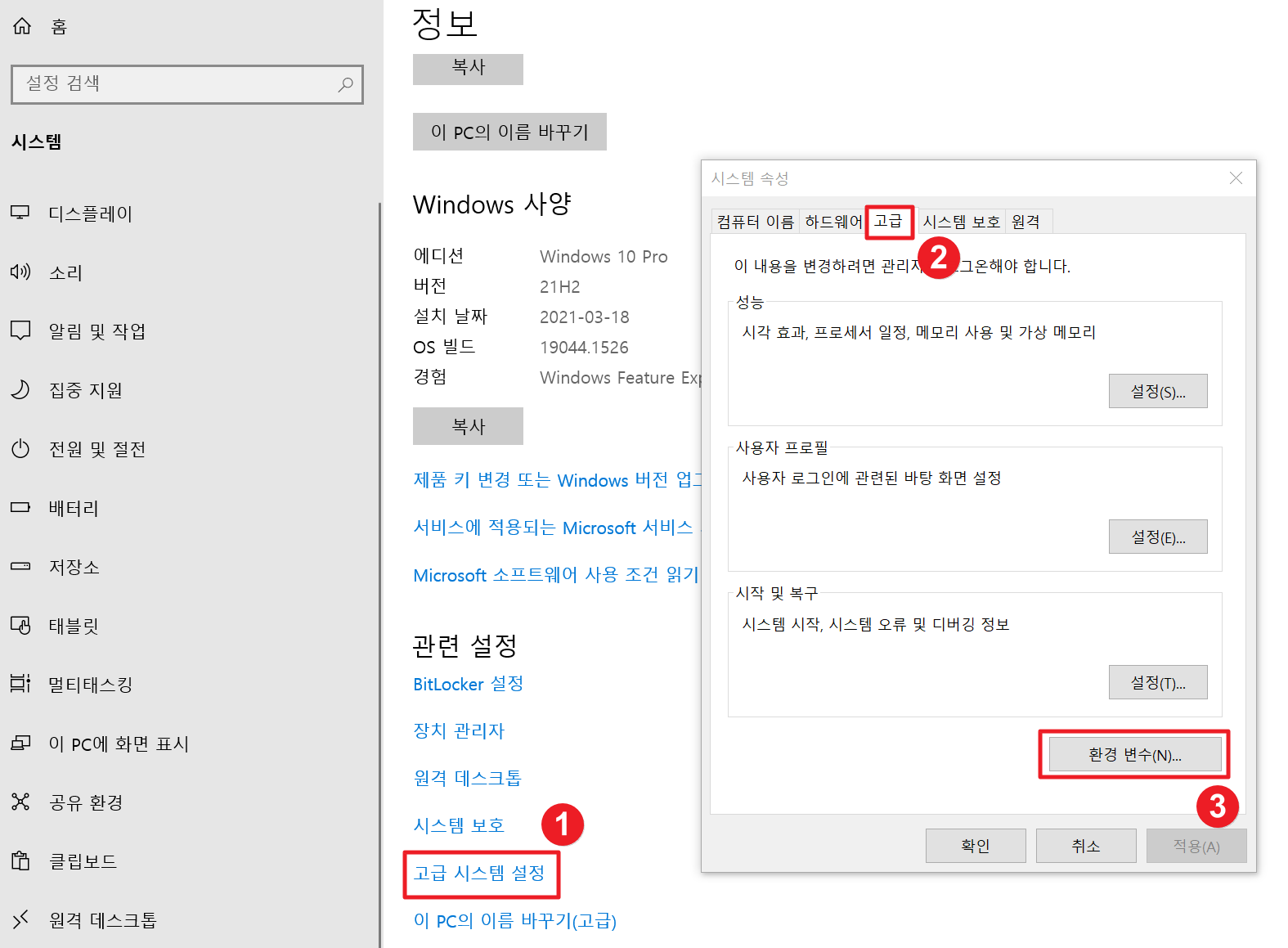Viewport: 1288px width, 948px height.
Task: Click the Sound (소리) speaker icon
Action: (x=20, y=272)
